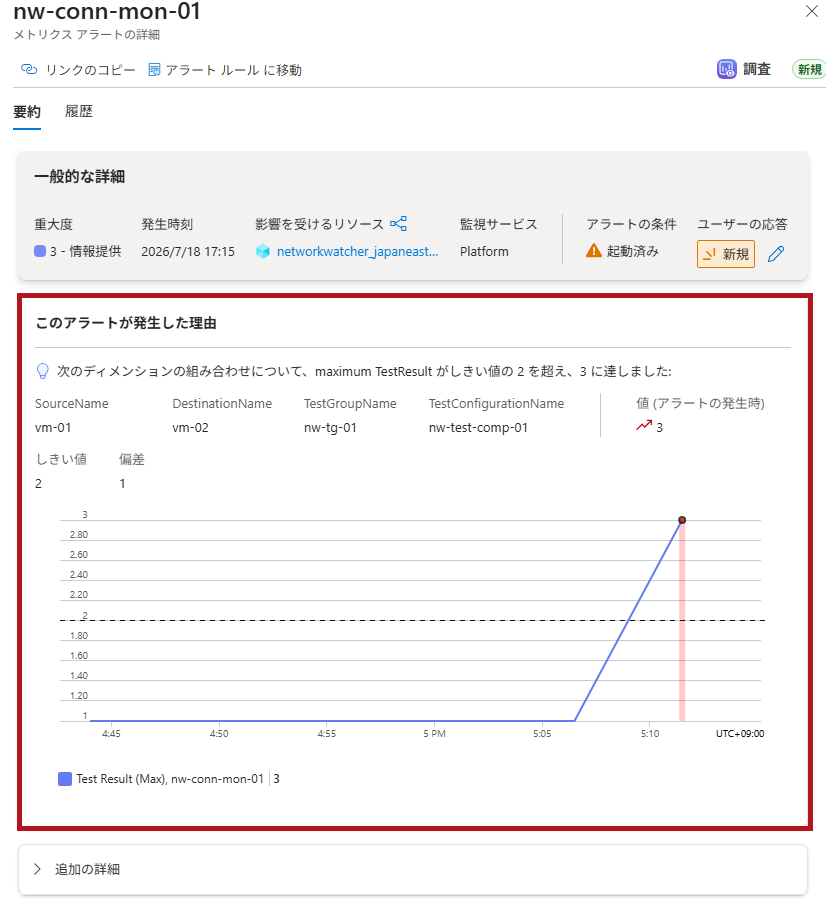Image resolution: width=826 pixels, height=916 pixels.
Task: Click the 一般的な詳細 heading
Action: click(x=79, y=176)
